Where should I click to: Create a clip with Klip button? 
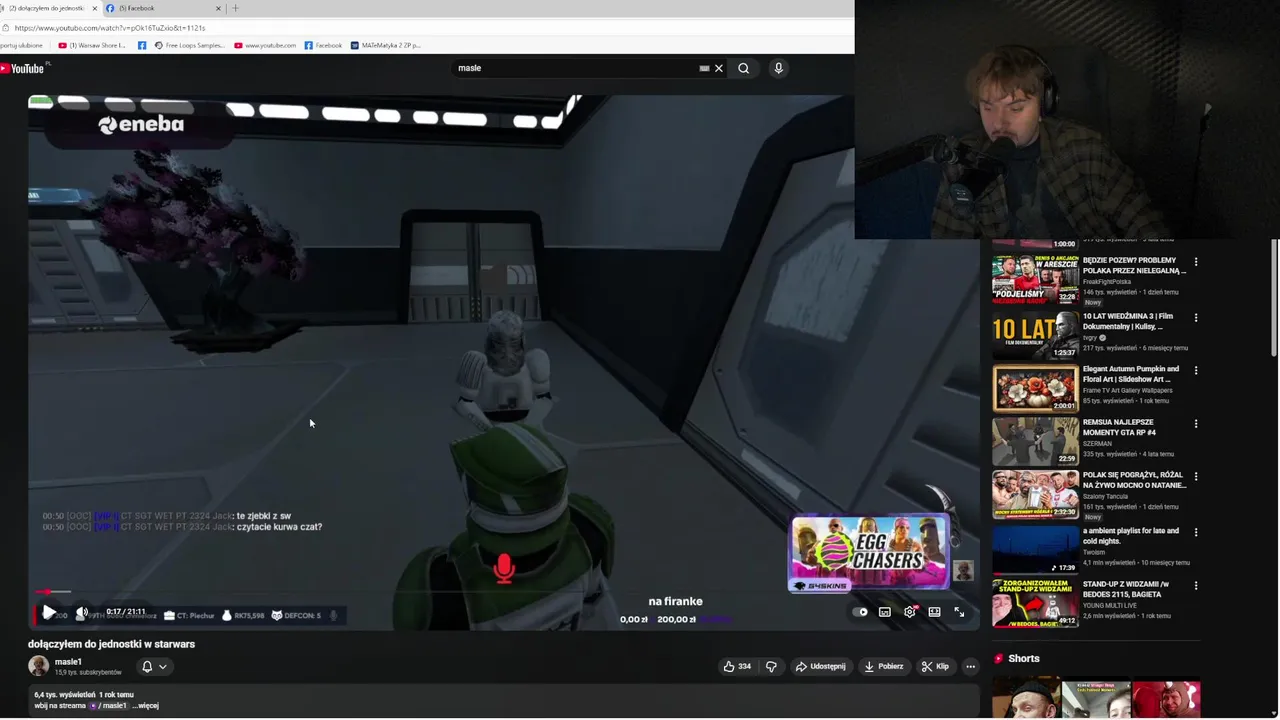tap(935, 666)
